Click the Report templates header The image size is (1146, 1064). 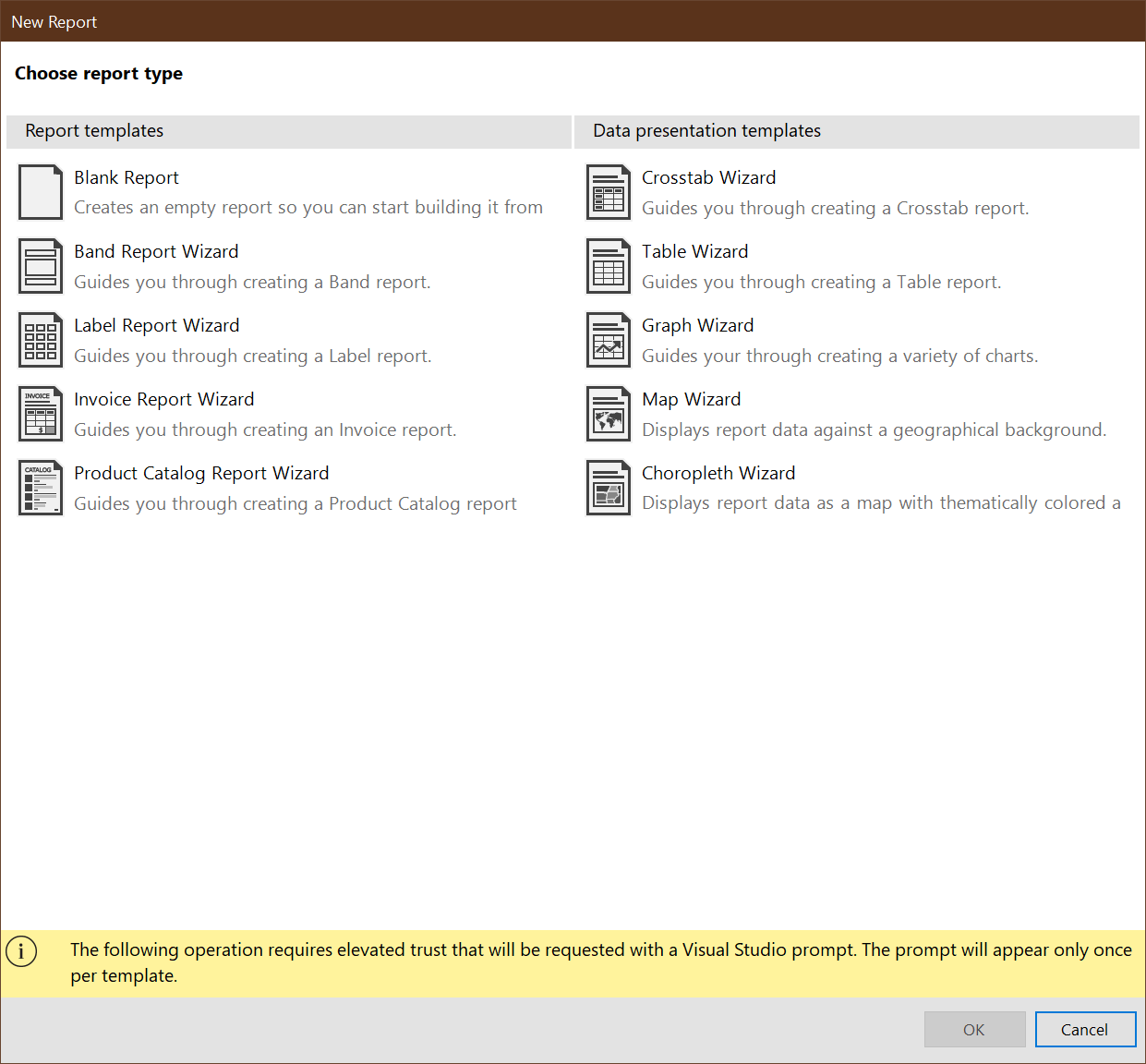[93, 131]
